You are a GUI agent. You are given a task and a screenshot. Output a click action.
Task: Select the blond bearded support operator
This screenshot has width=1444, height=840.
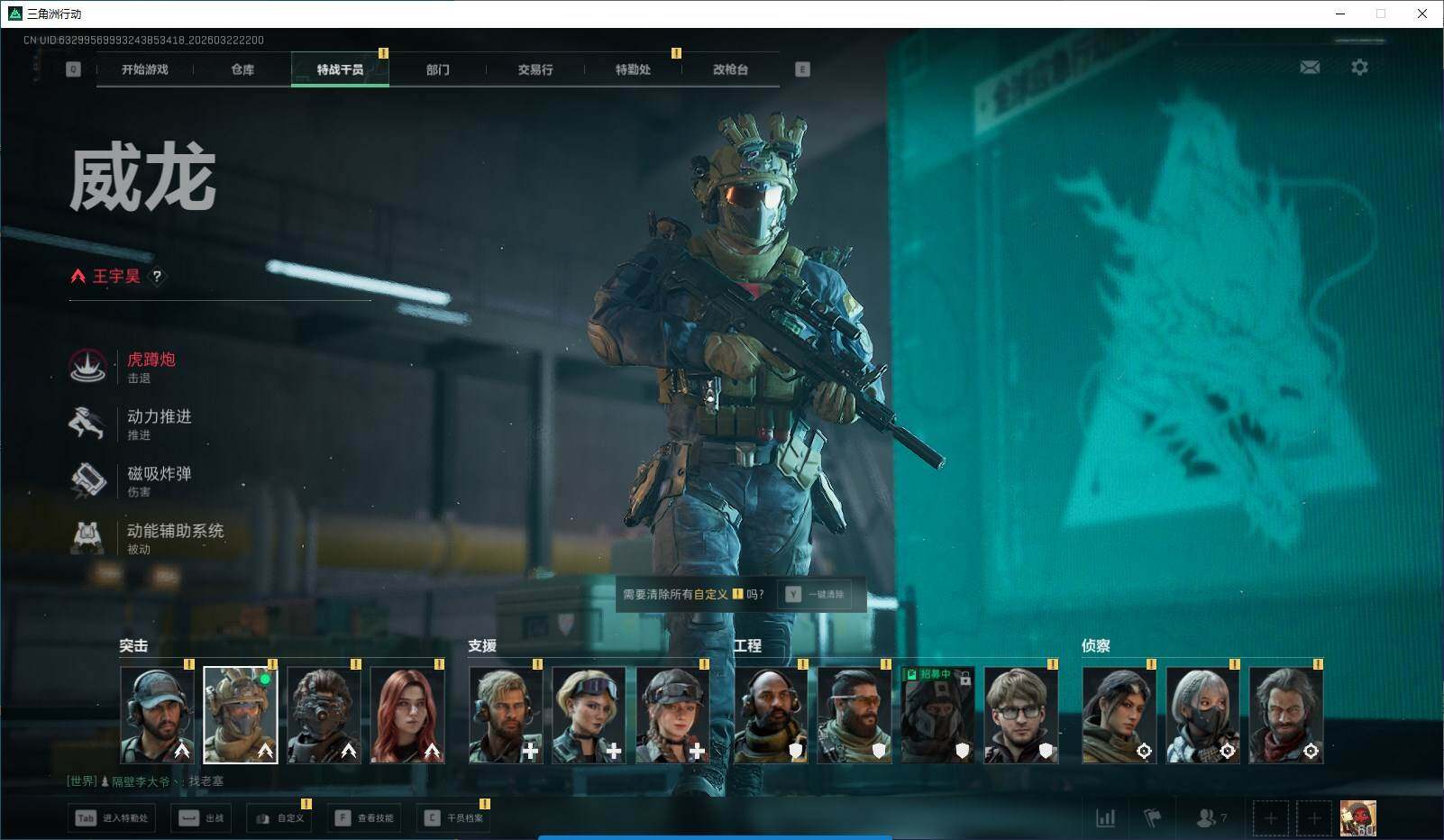pyautogui.click(x=506, y=716)
